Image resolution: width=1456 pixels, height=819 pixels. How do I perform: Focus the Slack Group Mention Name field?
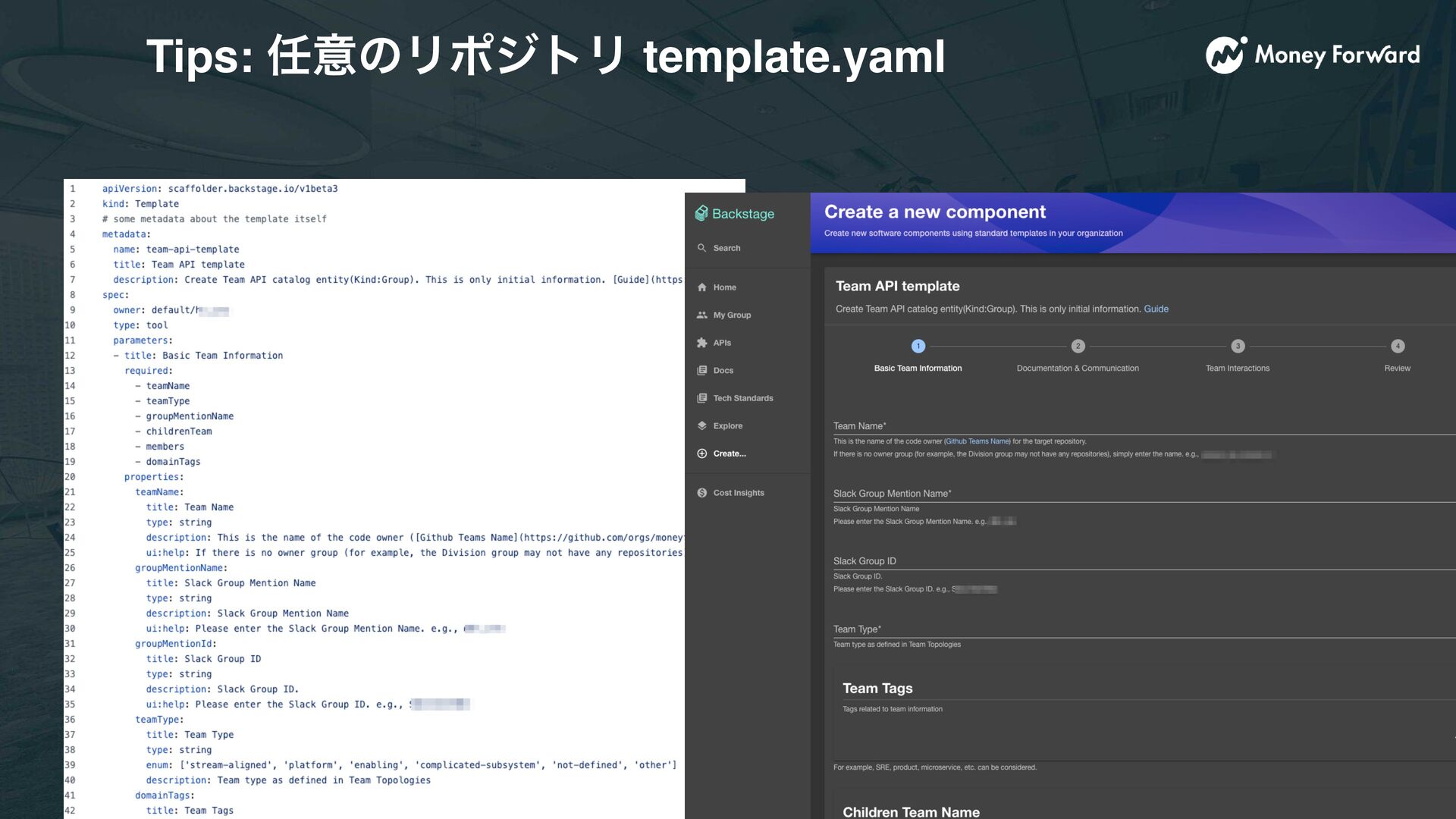(1144, 494)
